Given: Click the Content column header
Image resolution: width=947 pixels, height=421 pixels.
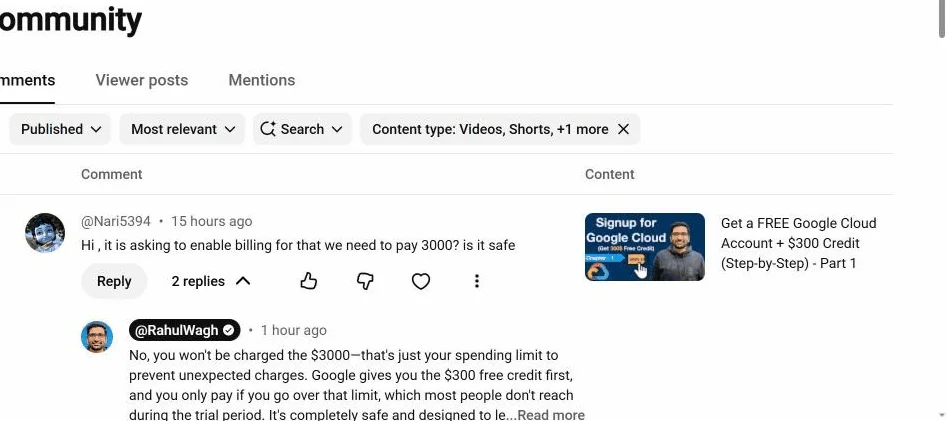Looking at the screenshot, I should [x=609, y=175].
